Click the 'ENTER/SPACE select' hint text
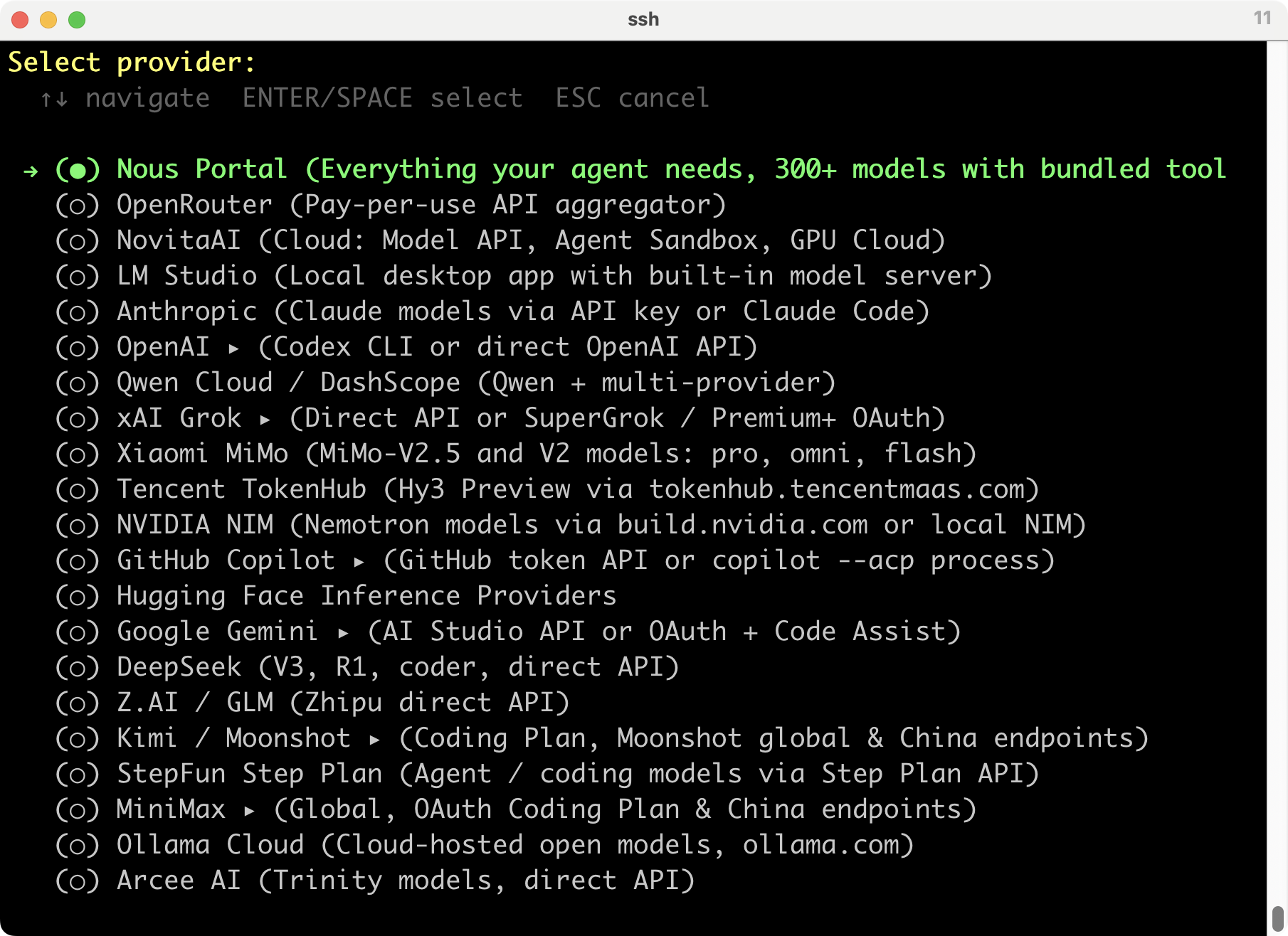This screenshot has width=1288, height=936. (x=383, y=98)
